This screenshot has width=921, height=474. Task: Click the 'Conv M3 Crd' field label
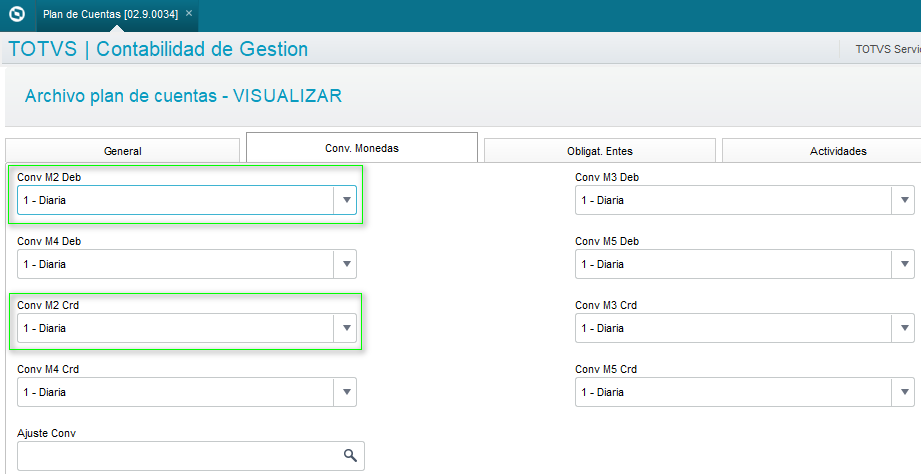coord(606,305)
